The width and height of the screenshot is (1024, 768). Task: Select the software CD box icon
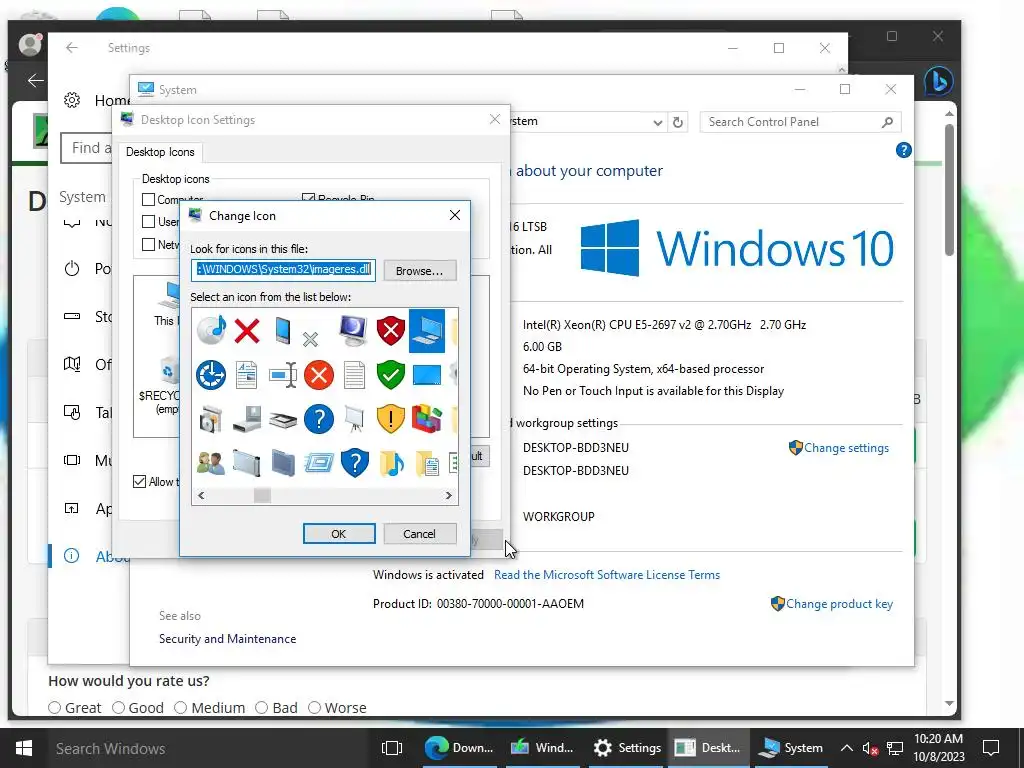(x=211, y=419)
